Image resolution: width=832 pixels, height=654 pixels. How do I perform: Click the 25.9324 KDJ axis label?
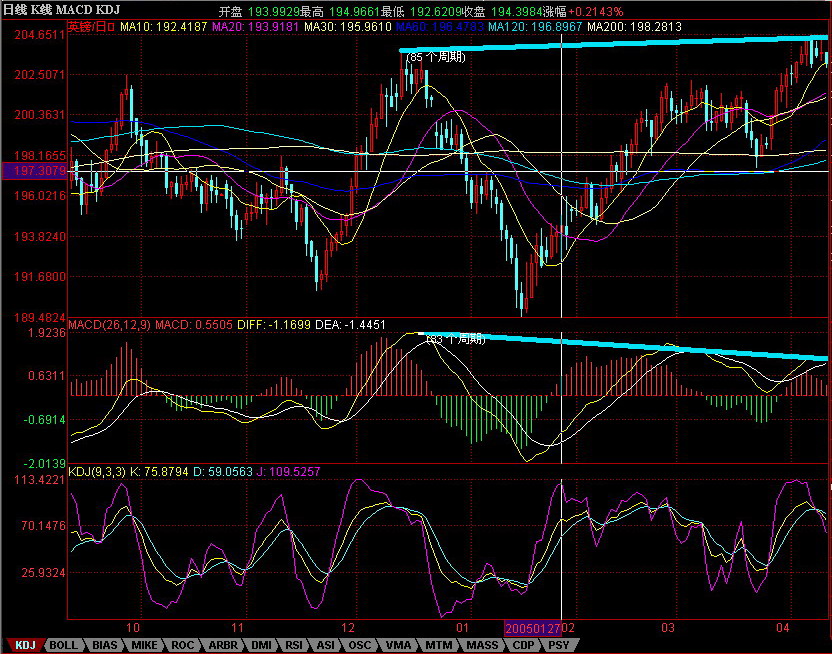[x=44, y=573]
